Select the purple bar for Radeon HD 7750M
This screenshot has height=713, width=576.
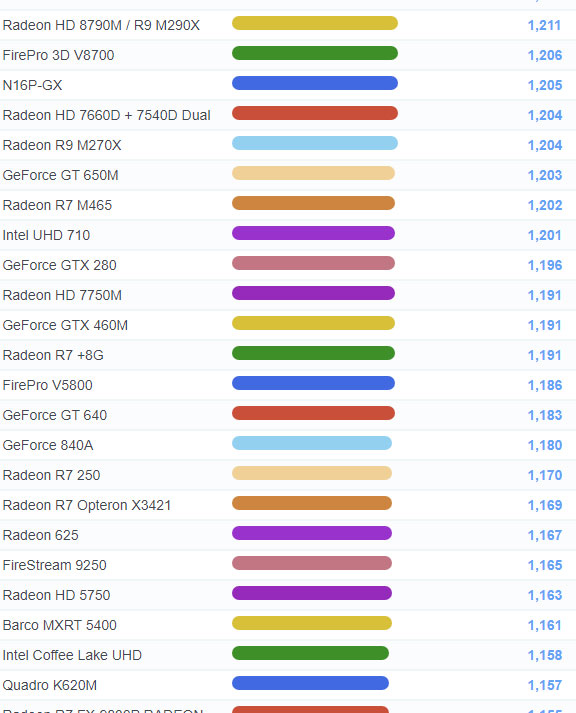(313, 293)
